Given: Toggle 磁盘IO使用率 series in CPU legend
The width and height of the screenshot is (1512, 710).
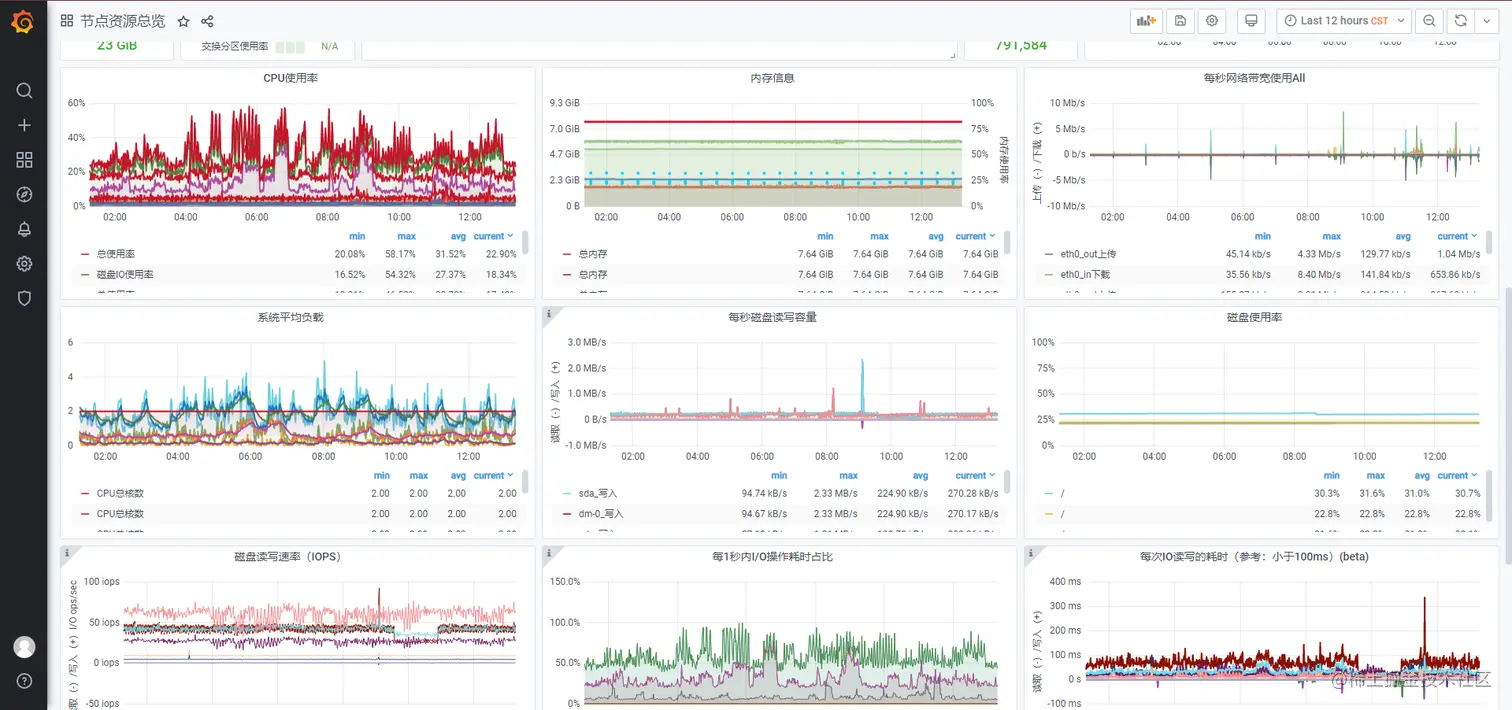Looking at the screenshot, I should (125, 274).
